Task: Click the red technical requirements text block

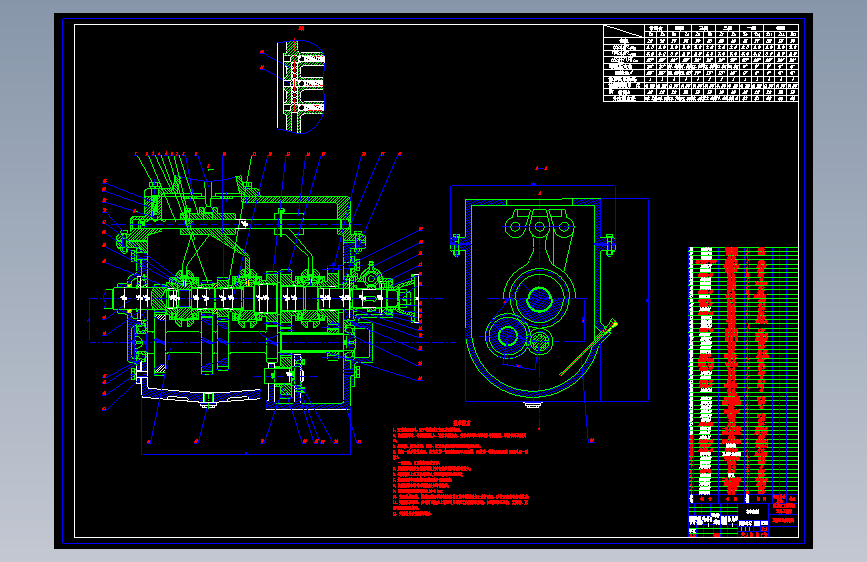Action: [x=461, y=469]
